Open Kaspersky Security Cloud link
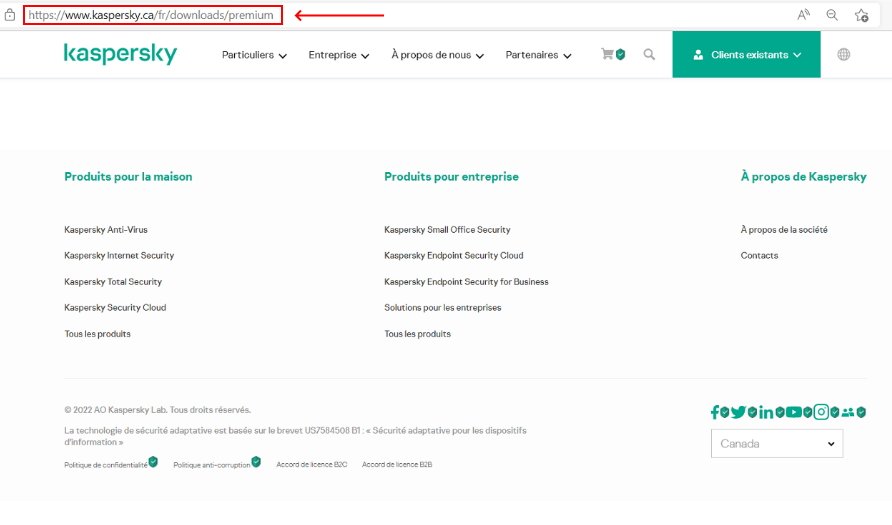This screenshot has height=525, width=892. point(115,308)
